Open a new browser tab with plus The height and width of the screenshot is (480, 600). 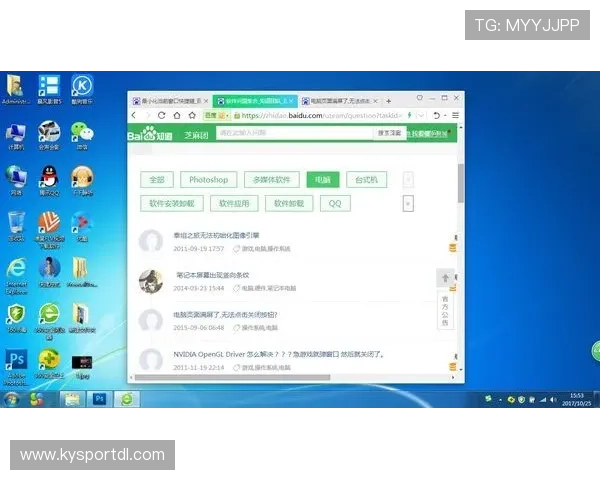(388, 101)
